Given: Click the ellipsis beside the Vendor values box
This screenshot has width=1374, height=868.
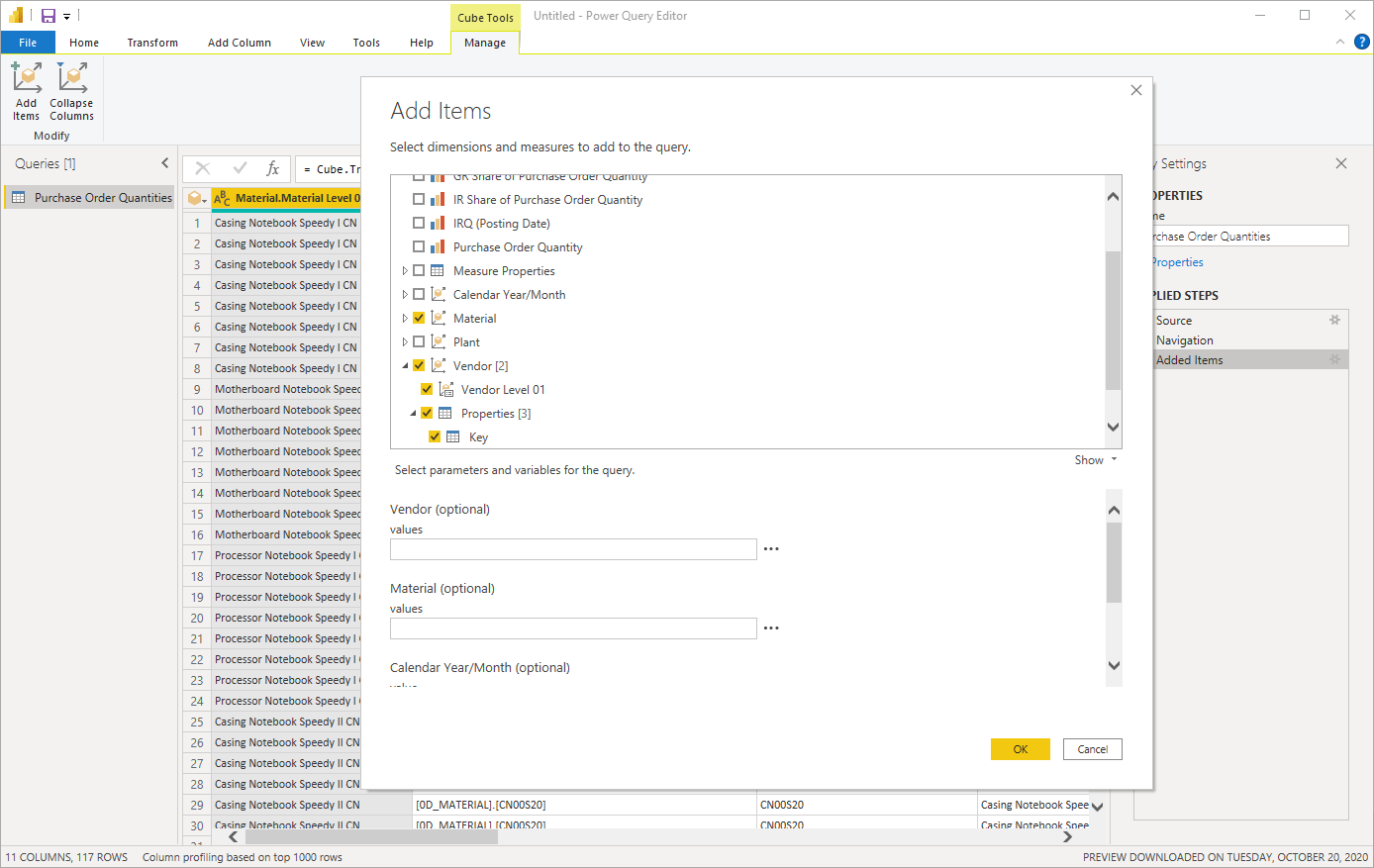Looking at the screenshot, I should pyautogui.click(x=771, y=547).
